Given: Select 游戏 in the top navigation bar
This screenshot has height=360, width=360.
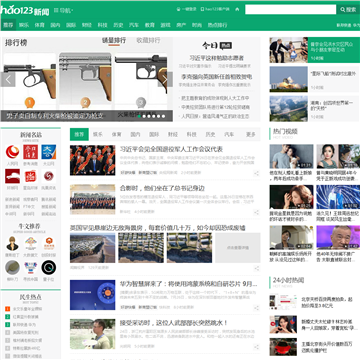Looking at the screenshot, I should coord(165,25).
